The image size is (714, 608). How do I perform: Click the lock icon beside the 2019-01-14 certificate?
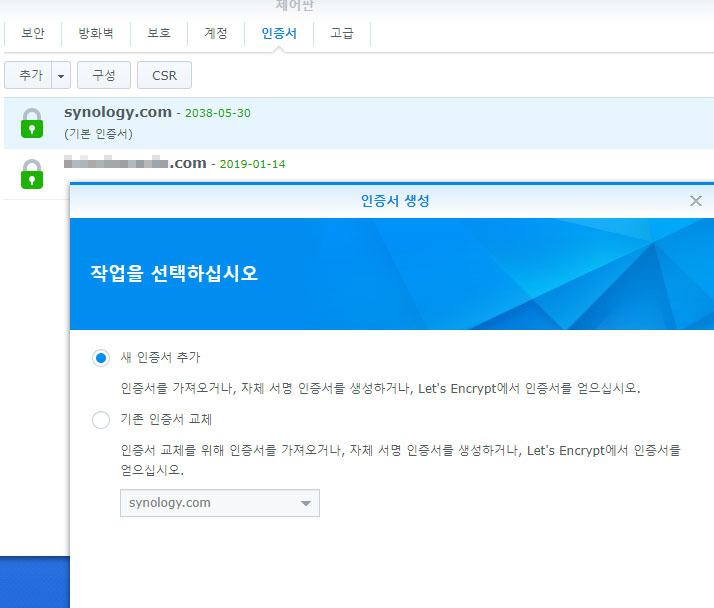click(32, 173)
